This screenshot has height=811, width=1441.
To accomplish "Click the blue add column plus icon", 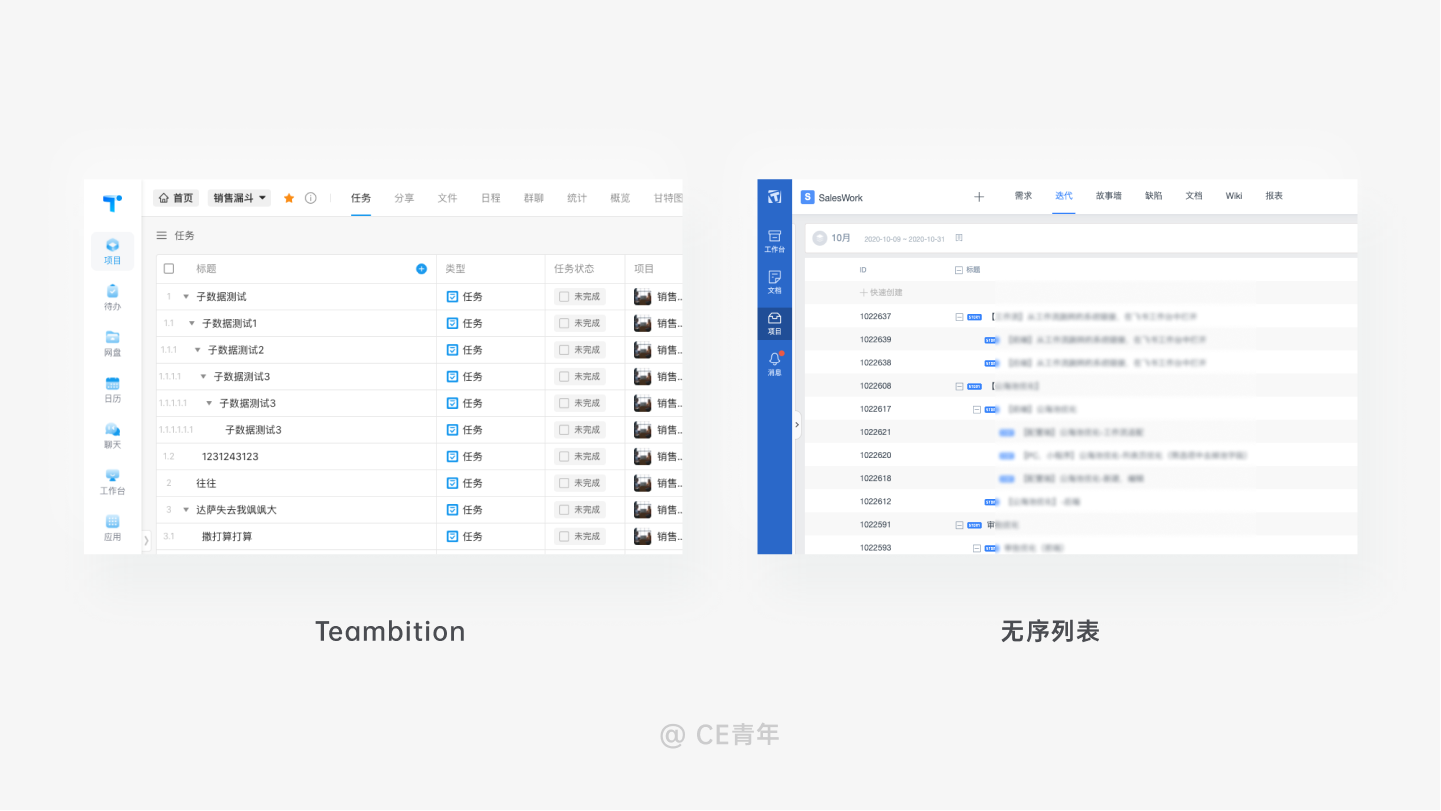I will pos(421,269).
